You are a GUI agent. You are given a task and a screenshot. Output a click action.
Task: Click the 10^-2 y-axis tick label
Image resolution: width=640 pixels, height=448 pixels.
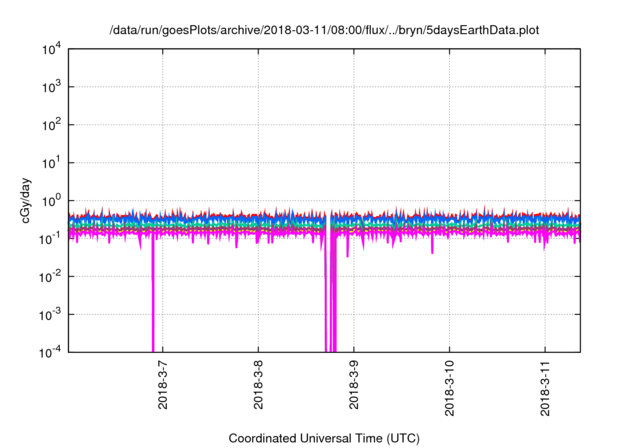coord(50,277)
